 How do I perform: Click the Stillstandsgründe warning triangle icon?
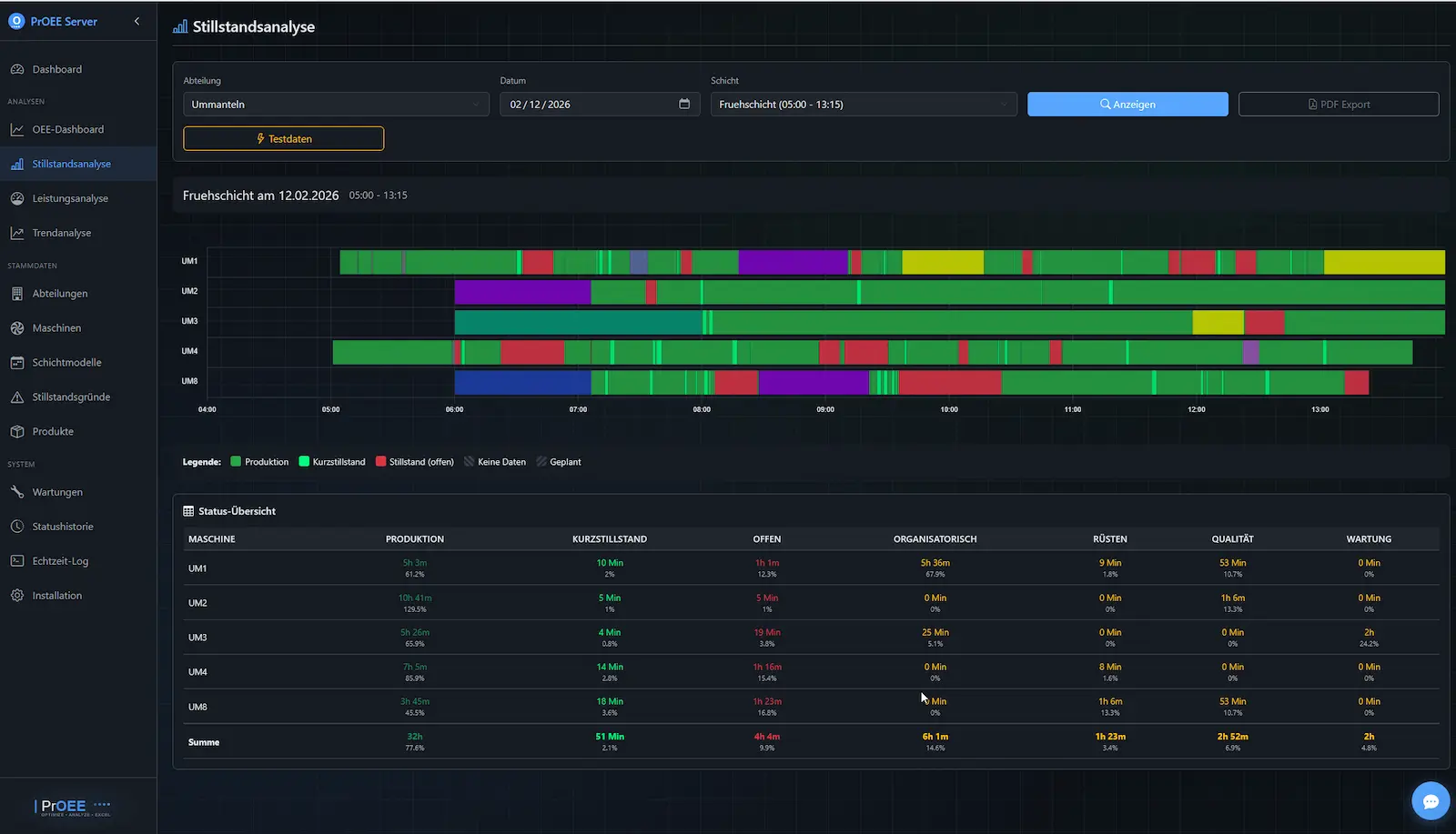coord(17,397)
